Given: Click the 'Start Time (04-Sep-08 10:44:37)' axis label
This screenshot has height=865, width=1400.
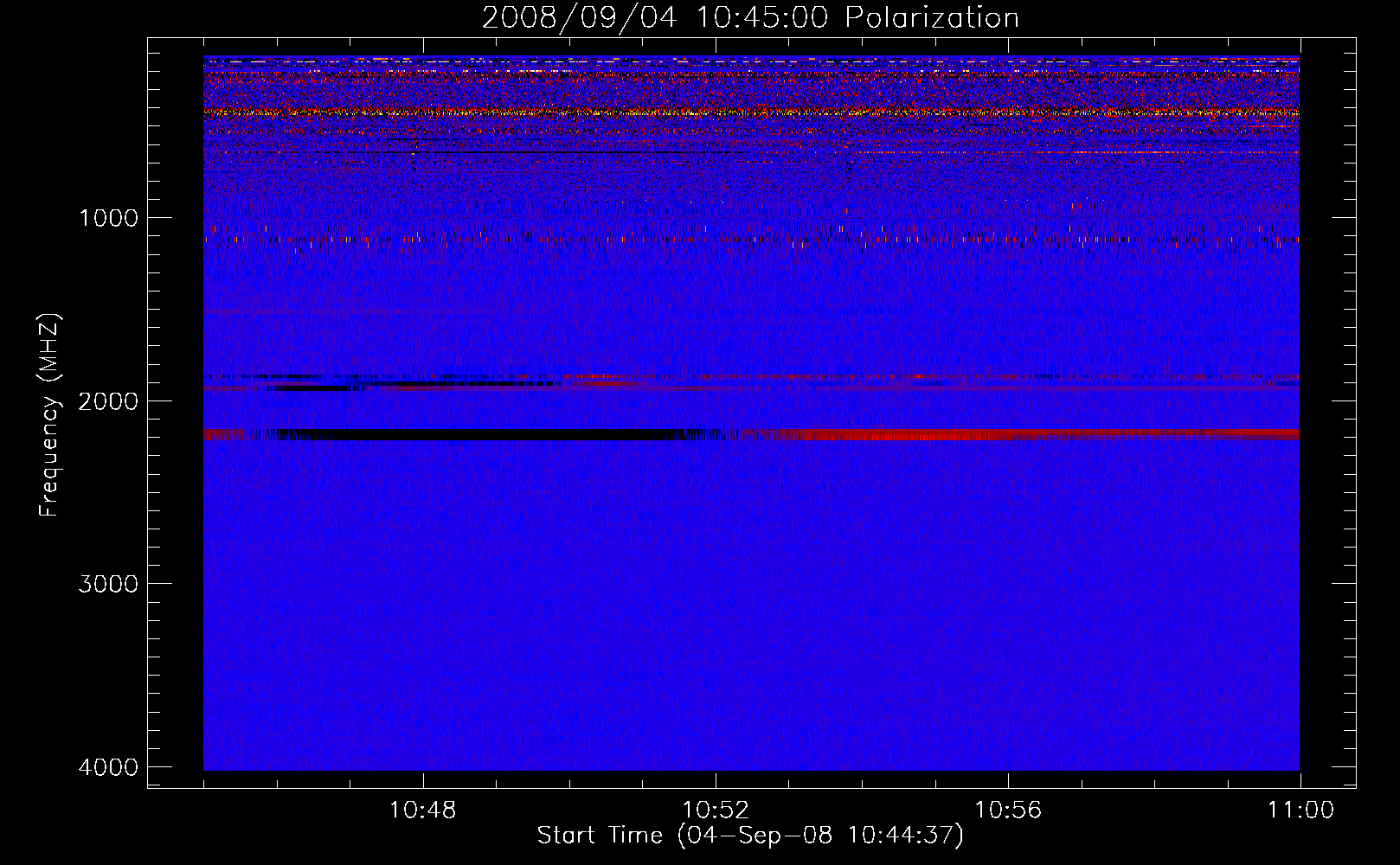Looking at the screenshot, I should [749, 836].
